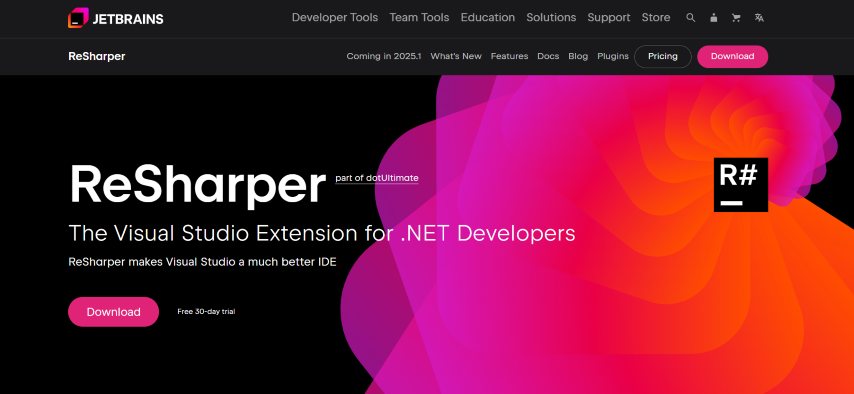Open the Docs link
Image resolution: width=854 pixels, height=394 pixels.
point(548,56)
